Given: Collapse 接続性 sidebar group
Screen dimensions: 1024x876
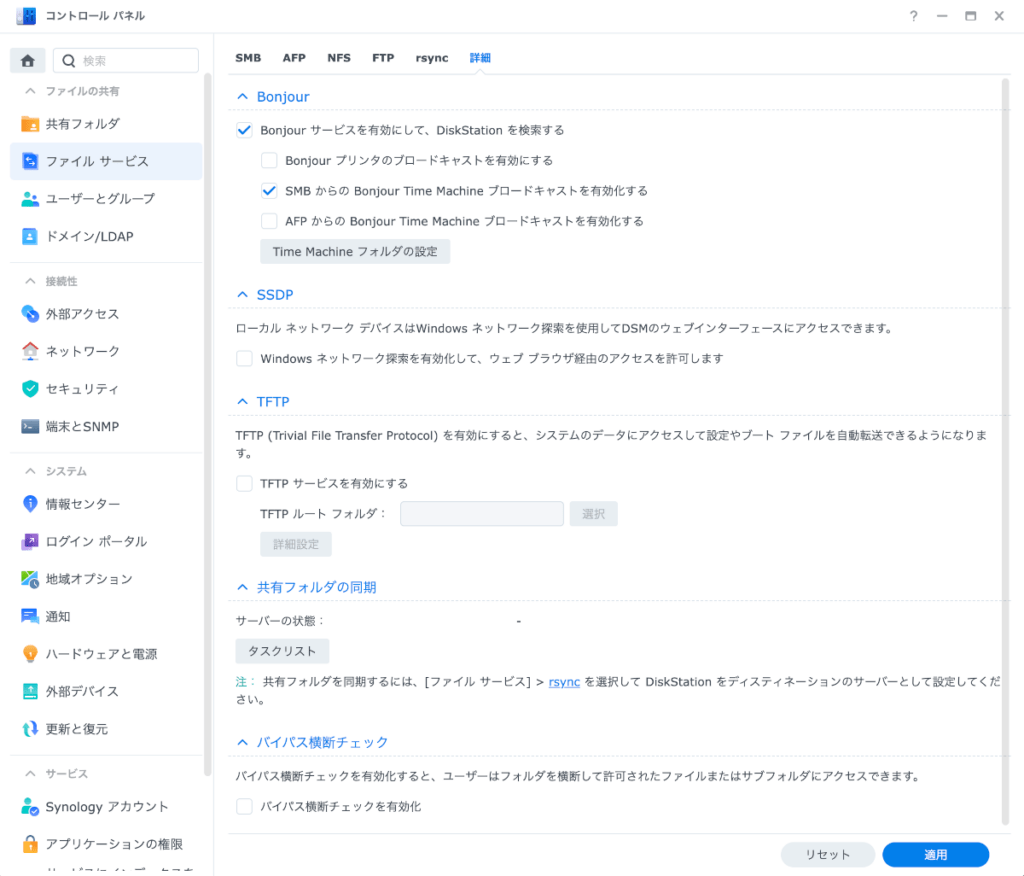Looking at the screenshot, I should (30, 281).
